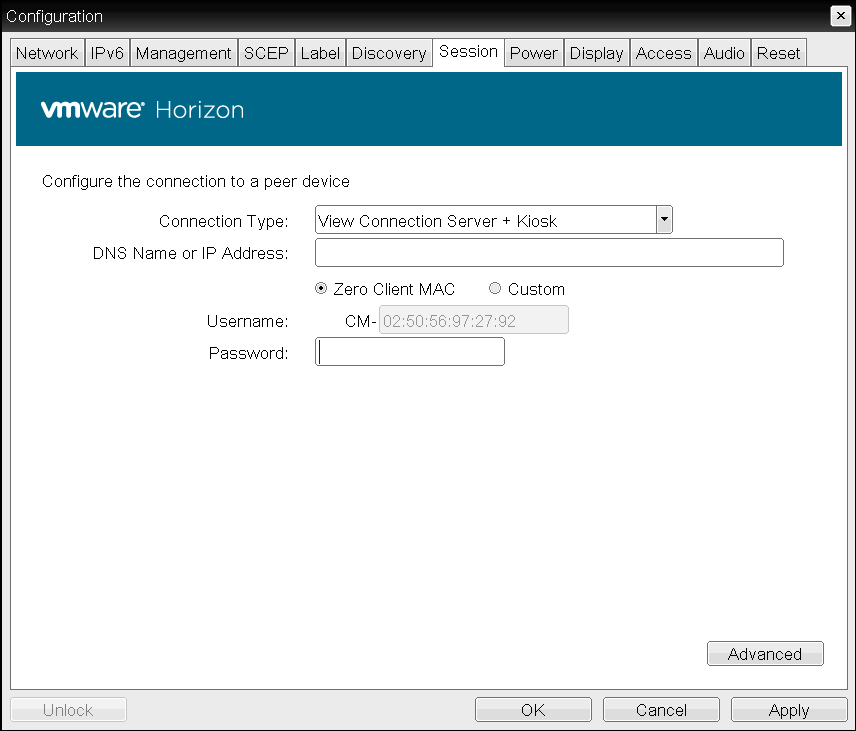Select the Zero Client MAC radio button

tap(321, 288)
